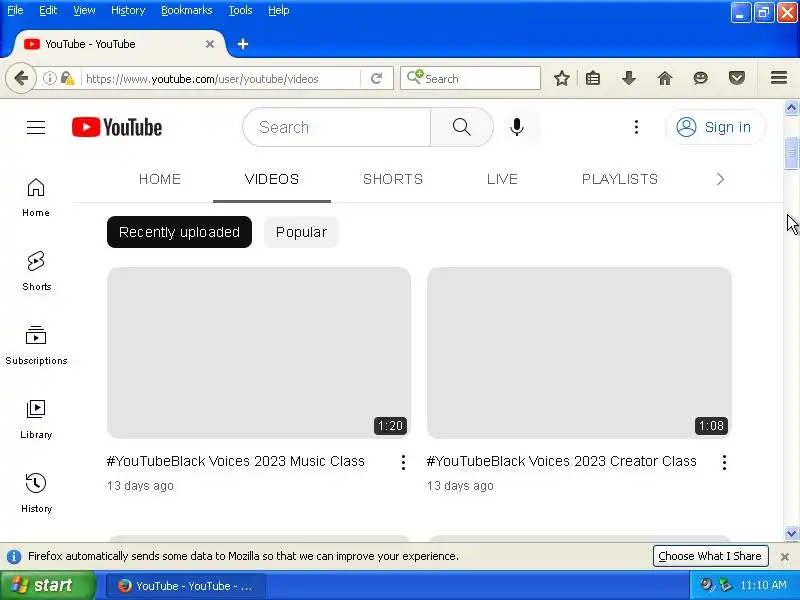The width and height of the screenshot is (800, 600).
Task: Open #YouTubeBlack Voices 2023 Music Class title
Action: (x=236, y=461)
